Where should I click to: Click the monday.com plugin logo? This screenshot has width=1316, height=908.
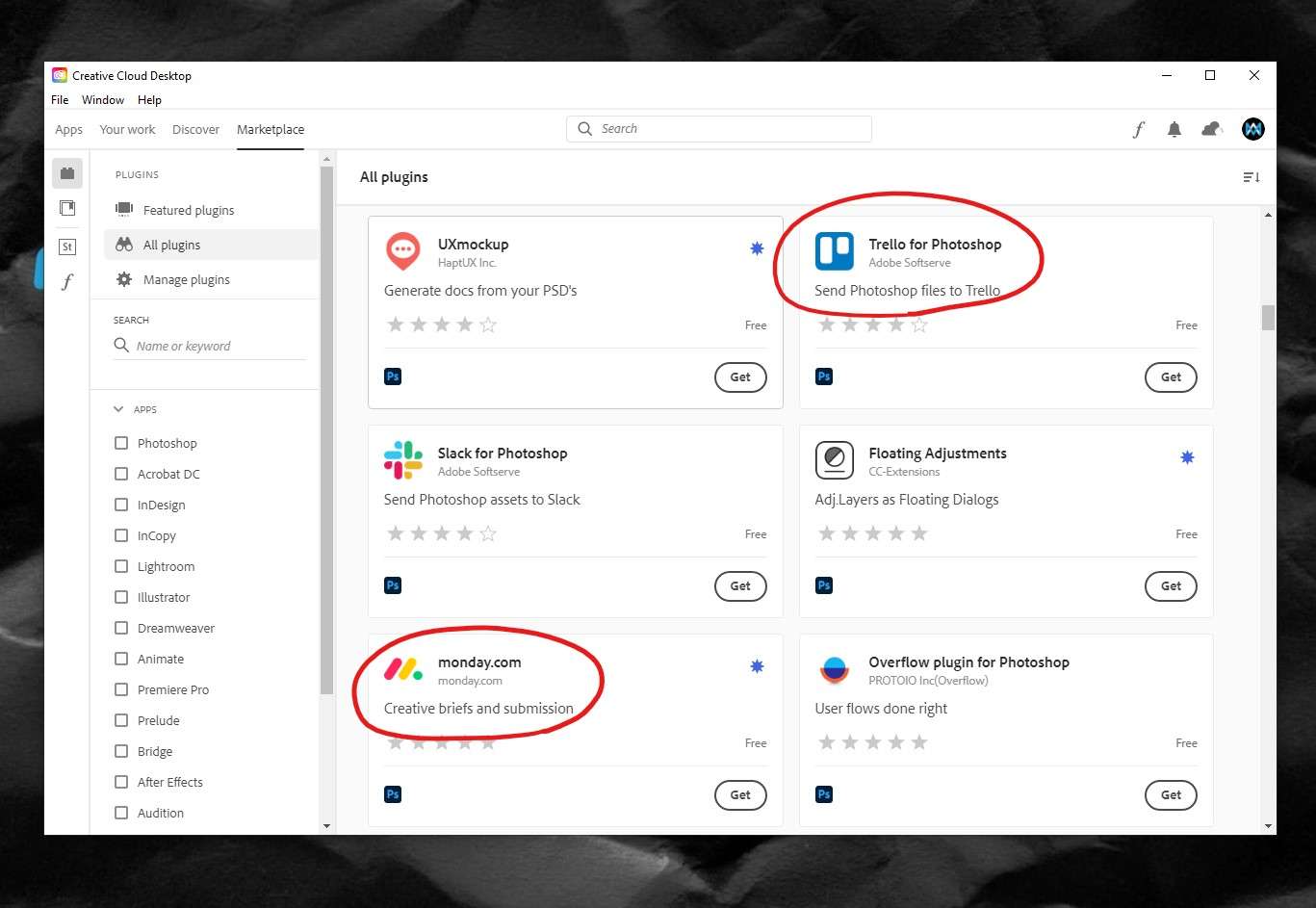tap(402, 669)
